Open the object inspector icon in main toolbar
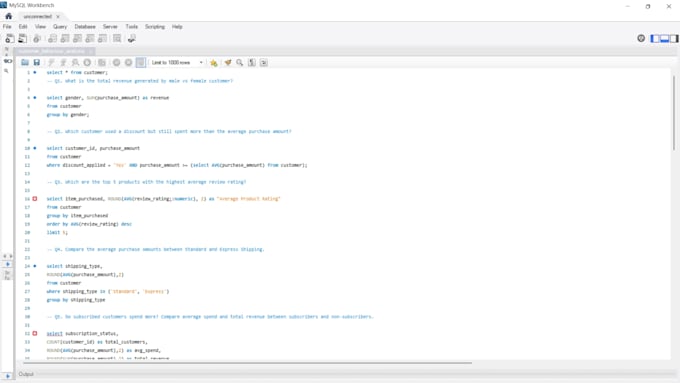The height and width of the screenshot is (383, 680). point(37,39)
